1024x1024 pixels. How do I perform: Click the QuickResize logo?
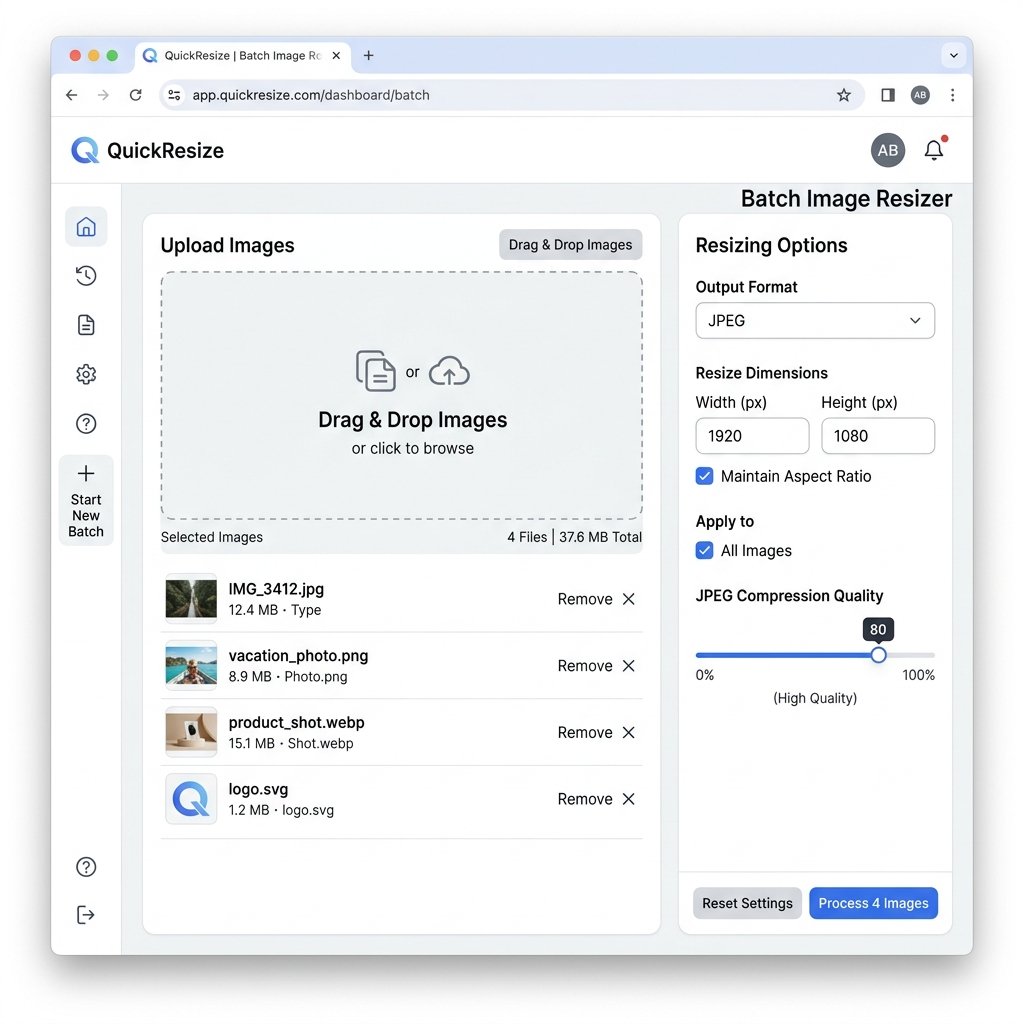click(x=148, y=150)
